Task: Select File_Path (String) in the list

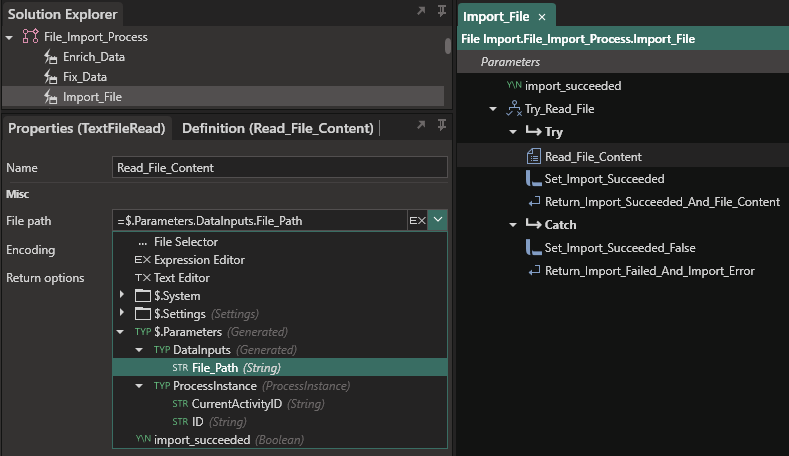Action: [280, 368]
